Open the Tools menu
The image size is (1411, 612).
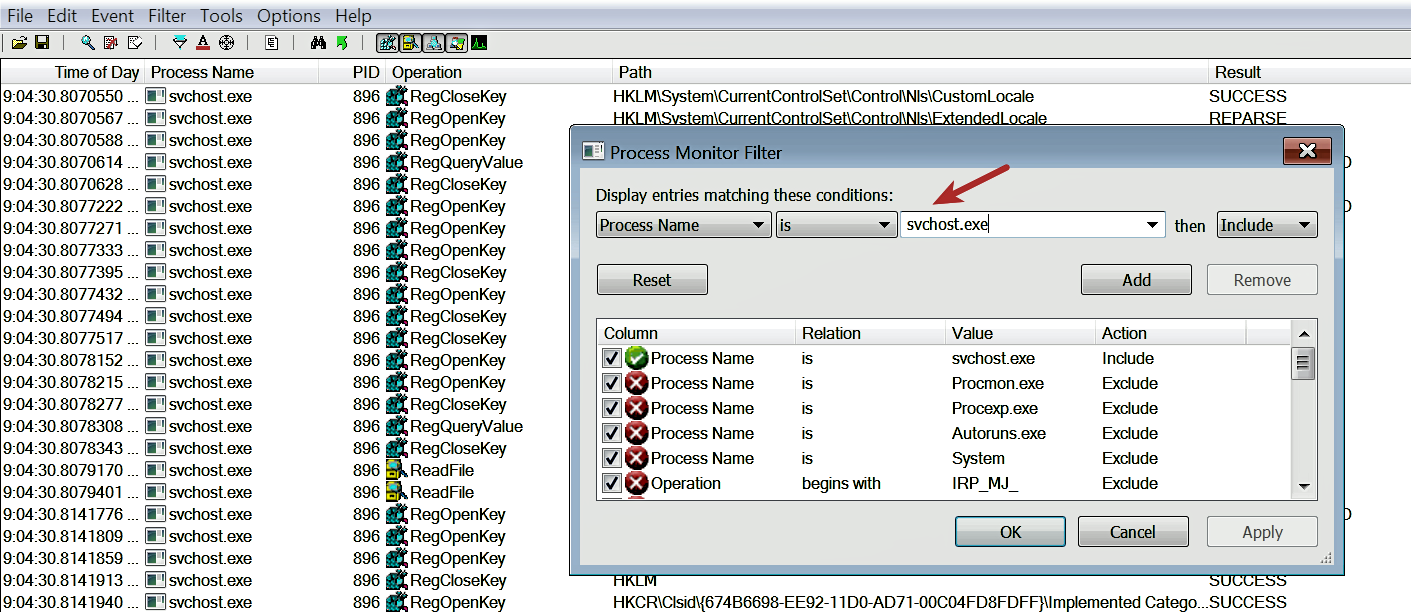221,16
